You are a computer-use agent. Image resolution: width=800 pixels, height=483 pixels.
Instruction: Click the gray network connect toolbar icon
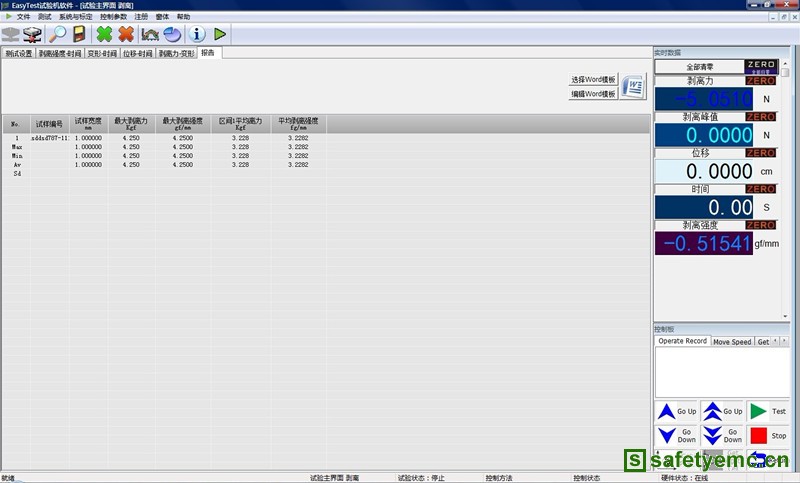[10, 34]
